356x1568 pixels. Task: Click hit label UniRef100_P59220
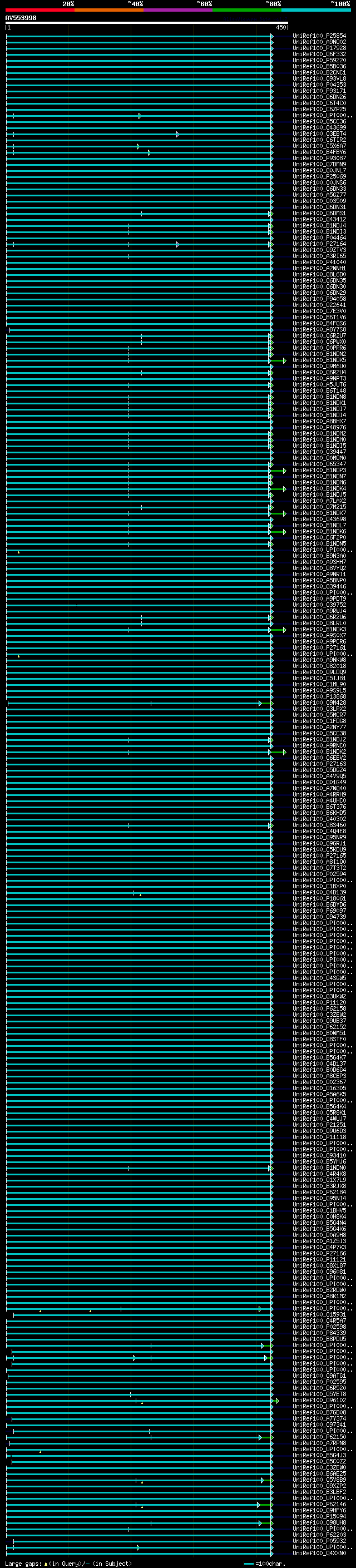tap(319, 60)
